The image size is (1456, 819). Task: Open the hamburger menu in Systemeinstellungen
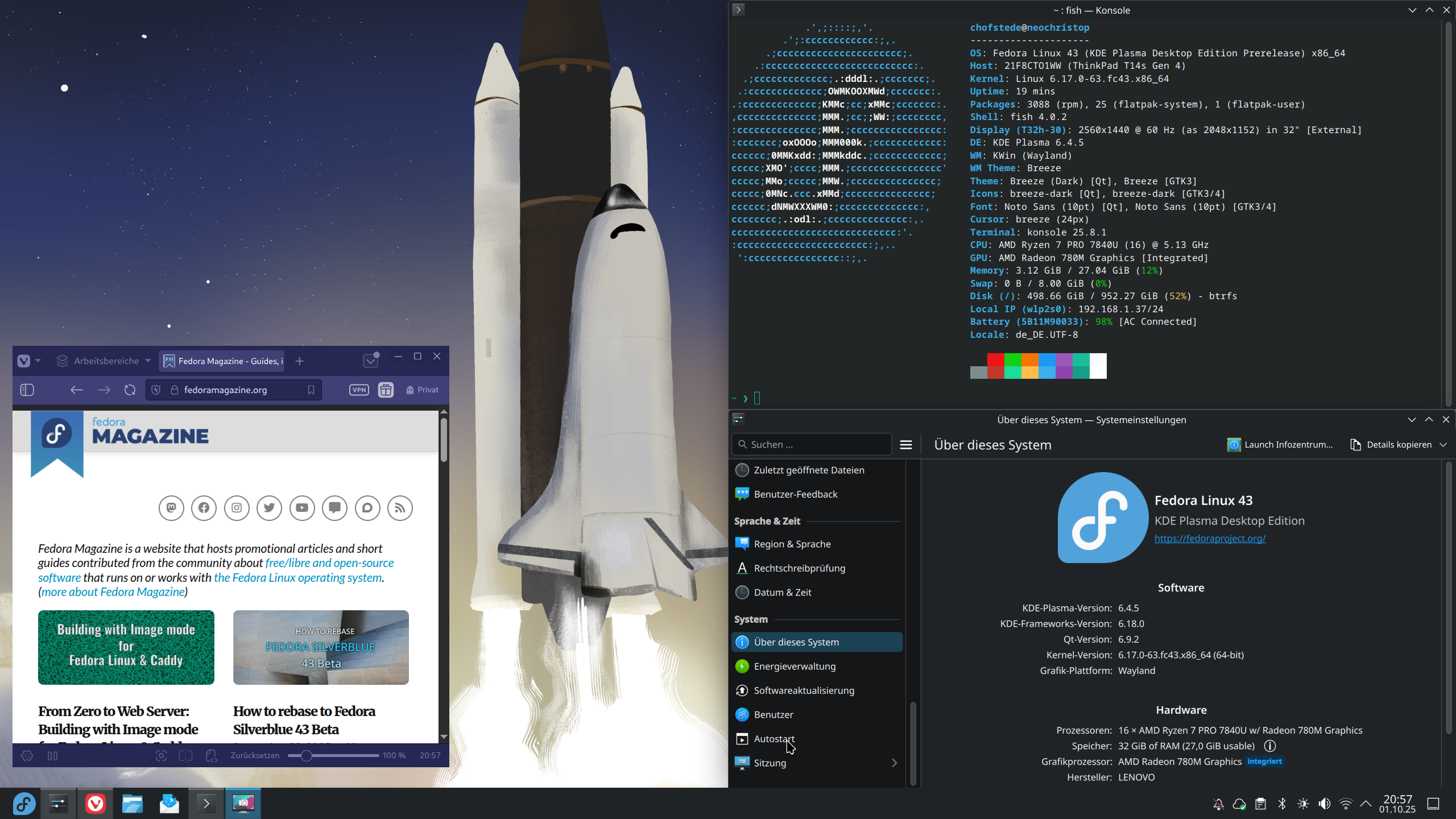click(906, 445)
